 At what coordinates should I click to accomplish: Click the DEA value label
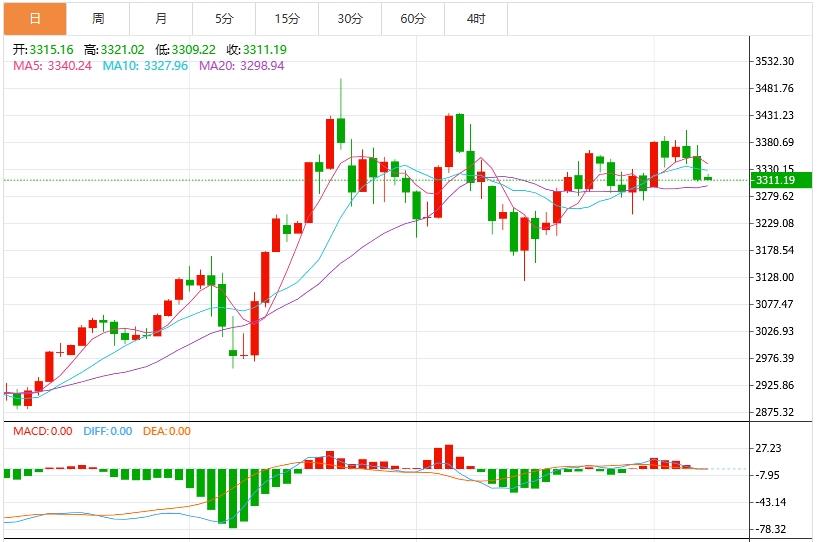click(x=166, y=431)
